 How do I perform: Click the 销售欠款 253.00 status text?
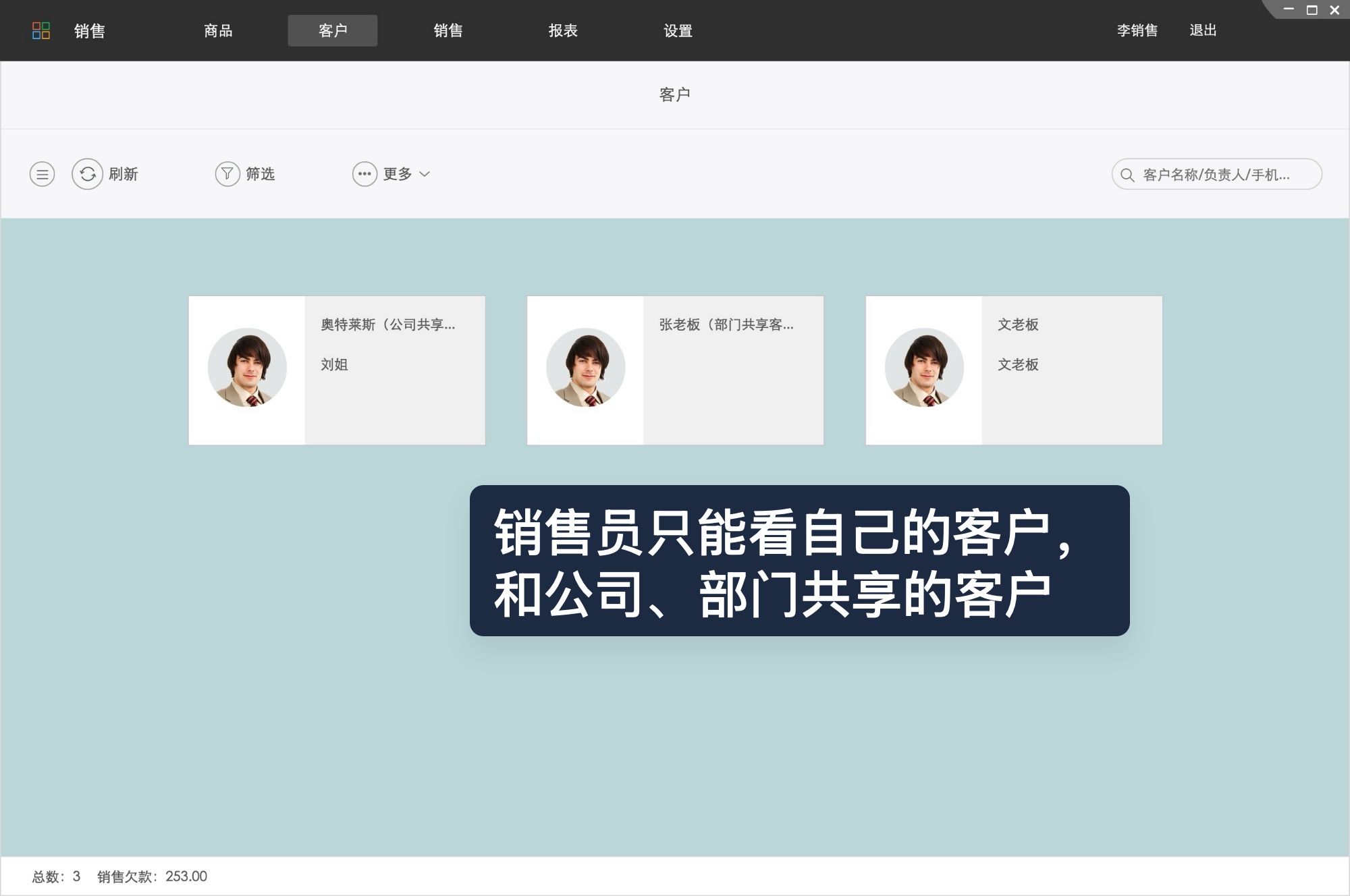click(x=150, y=876)
